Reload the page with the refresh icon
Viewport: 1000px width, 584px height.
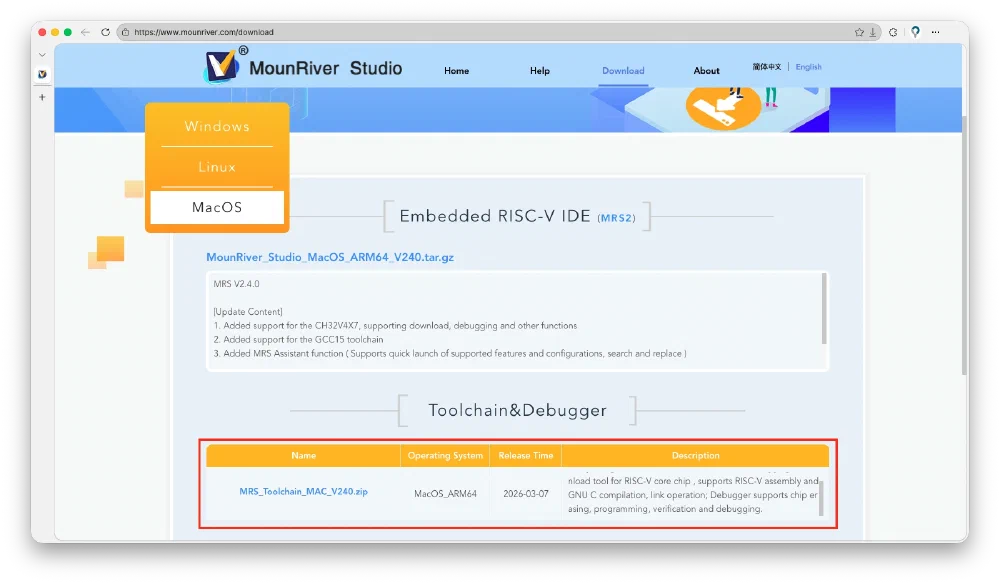pyautogui.click(x=104, y=32)
